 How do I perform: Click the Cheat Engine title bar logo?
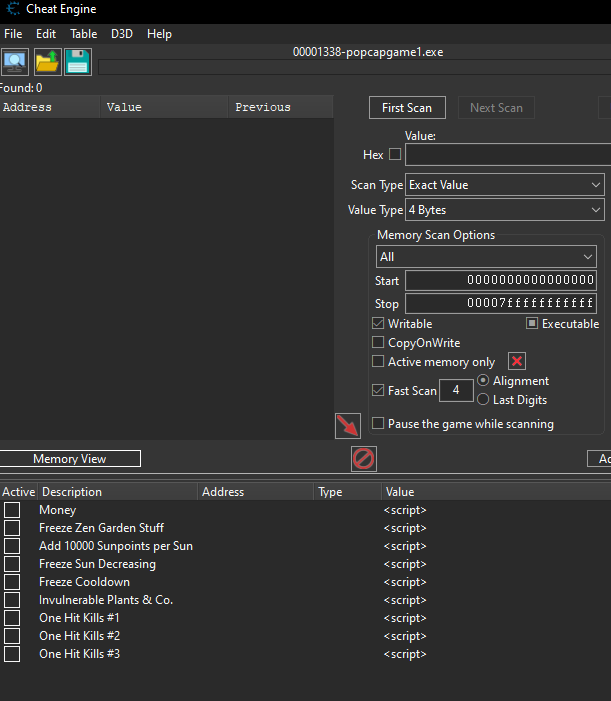coord(11,9)
